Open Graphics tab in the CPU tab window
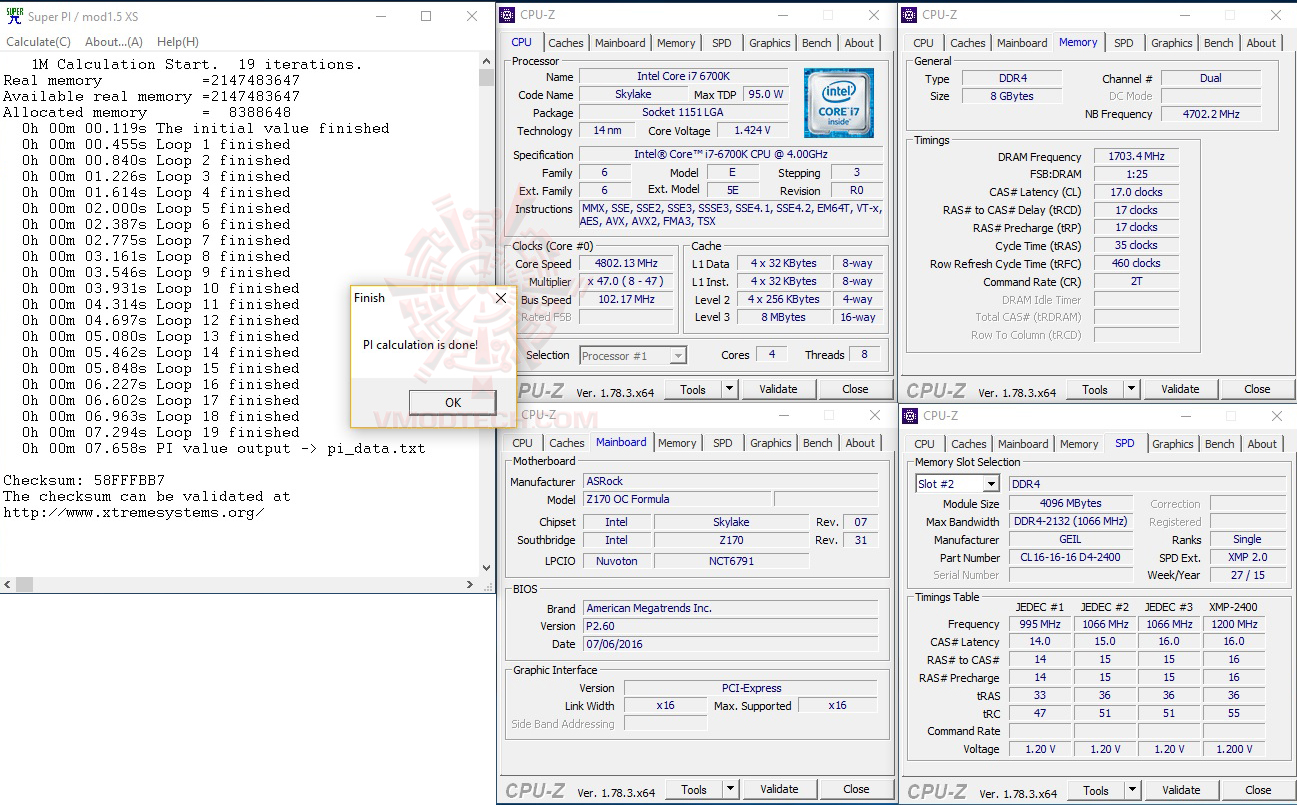The image size is (1297, 805). point(770,43)
